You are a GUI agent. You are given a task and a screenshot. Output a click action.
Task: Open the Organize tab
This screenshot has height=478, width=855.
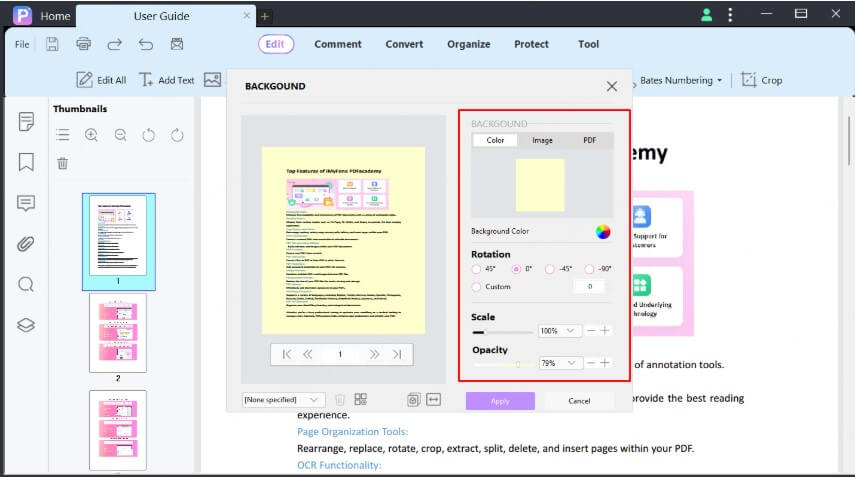tap(468, 44)
